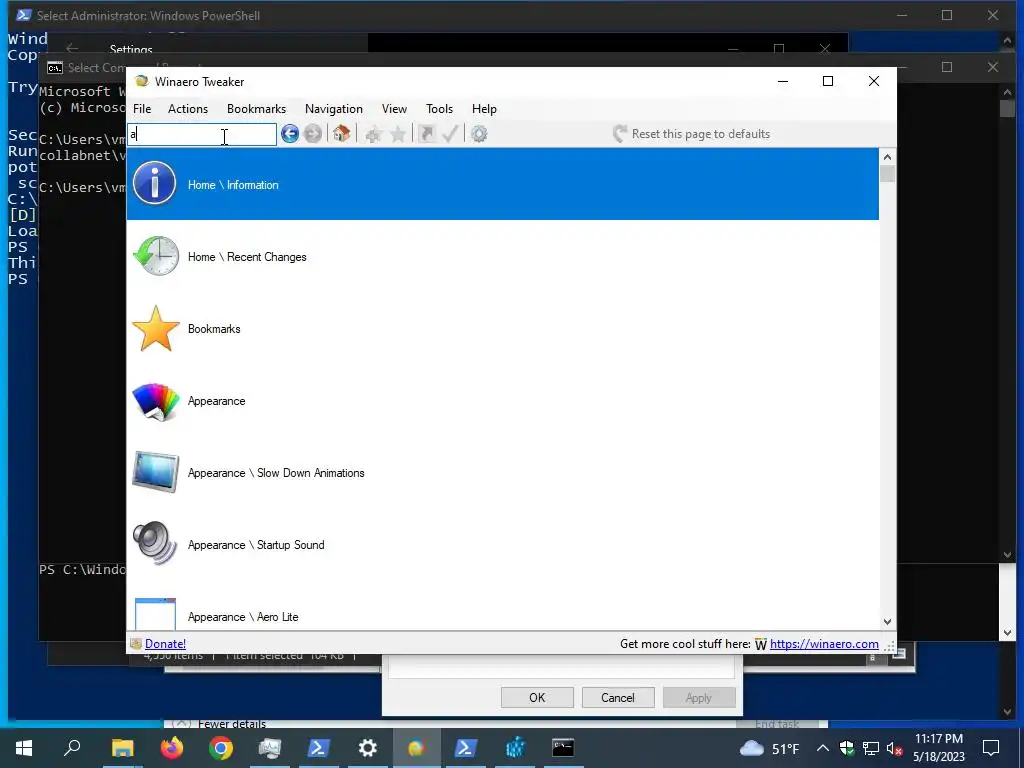Open the Bookmarks menu

tap(256, 109)
